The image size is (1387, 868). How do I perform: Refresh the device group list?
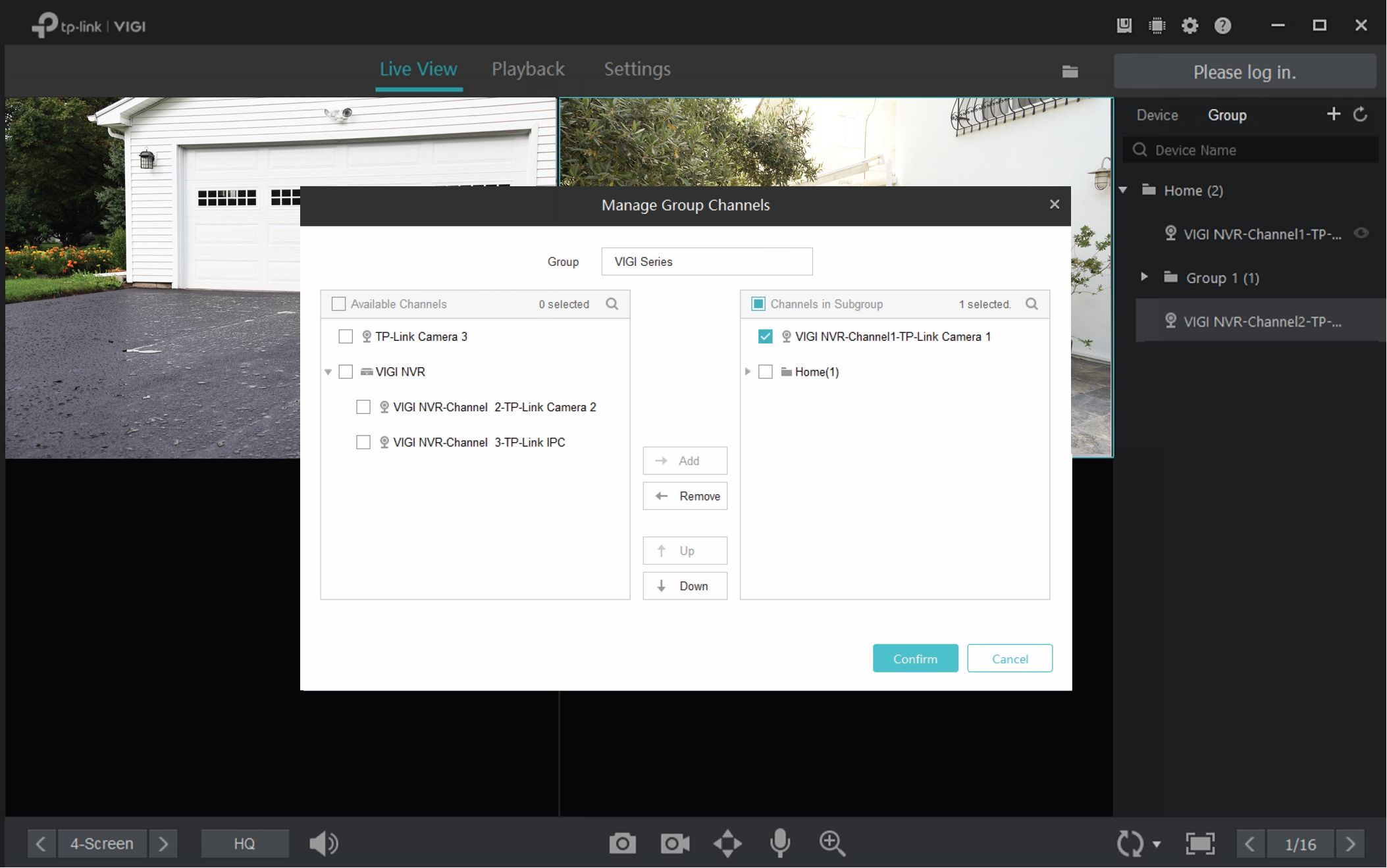[x=1360, y=115]
